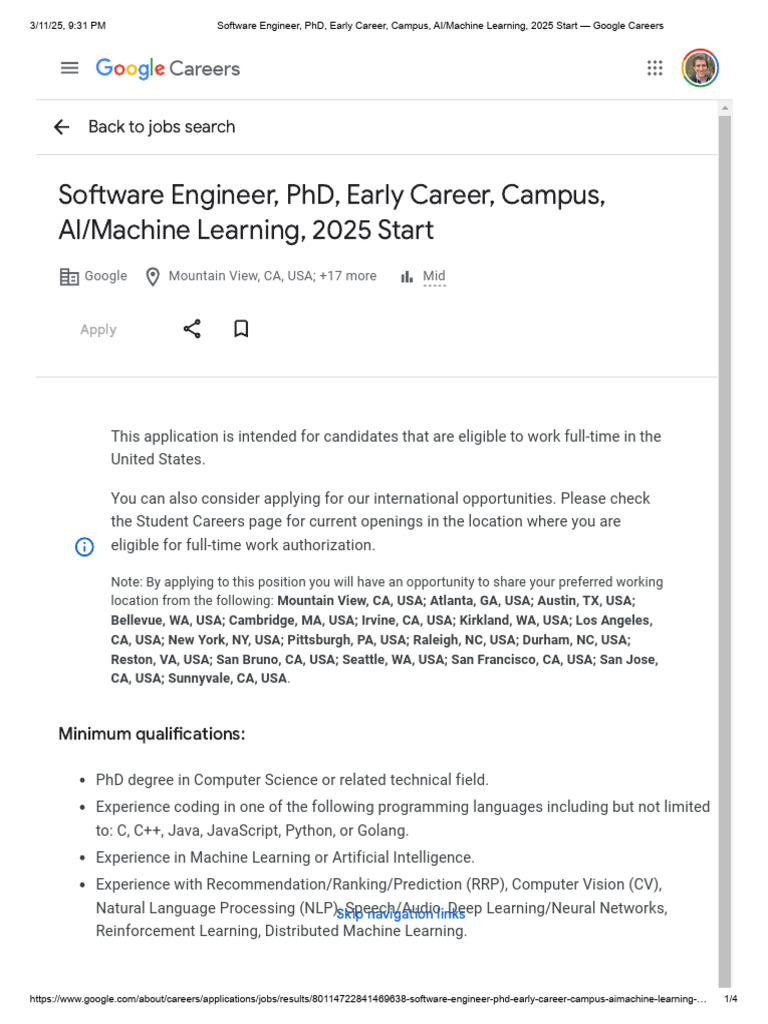This screenshot has width=768, height=1024.
Task: Share this job posting
Action: tap(192, 329)
